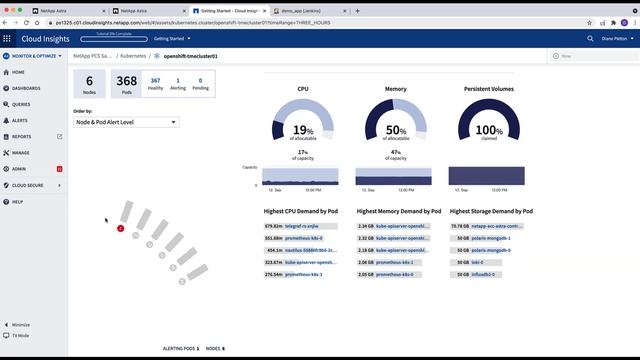Click the Reports external-link icon
This screenshot has height=360, width=640.
point(60,136)
